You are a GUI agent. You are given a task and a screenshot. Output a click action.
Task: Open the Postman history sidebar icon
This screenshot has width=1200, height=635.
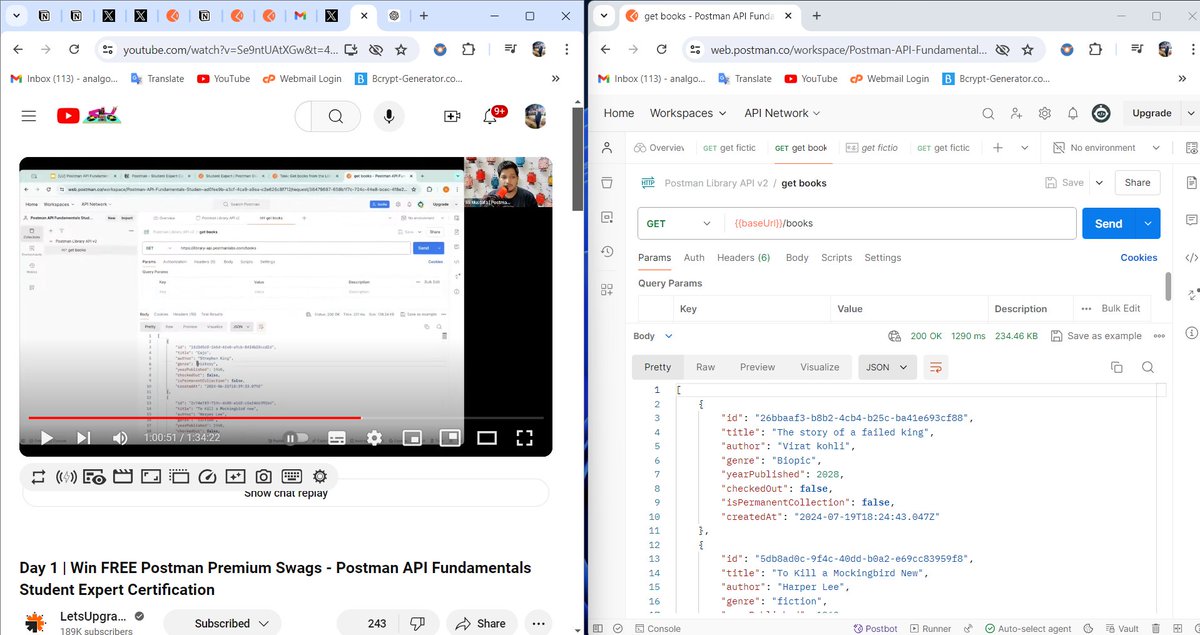point(607,252)
